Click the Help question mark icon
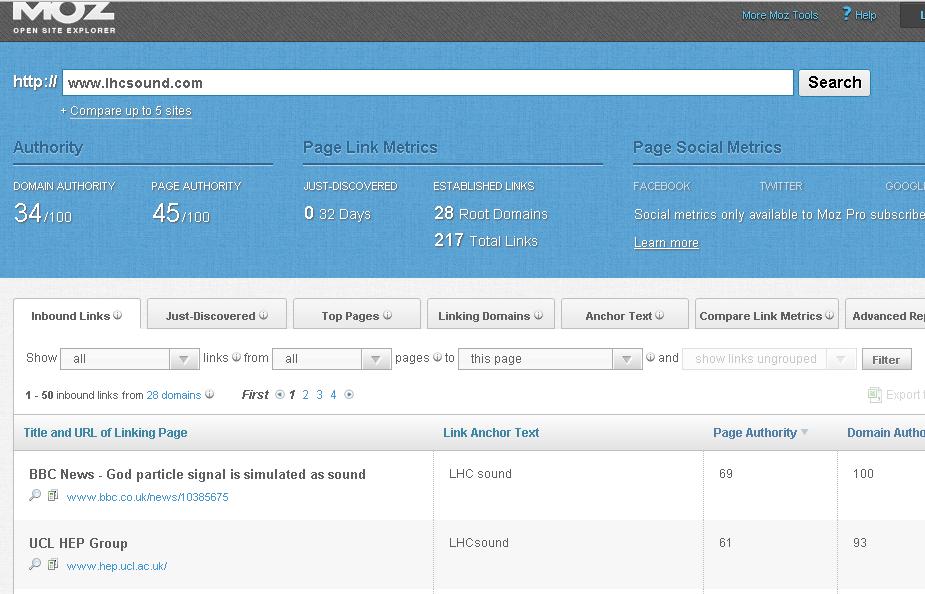This screenshot has height=594, width=925. [x=847, y=14]
